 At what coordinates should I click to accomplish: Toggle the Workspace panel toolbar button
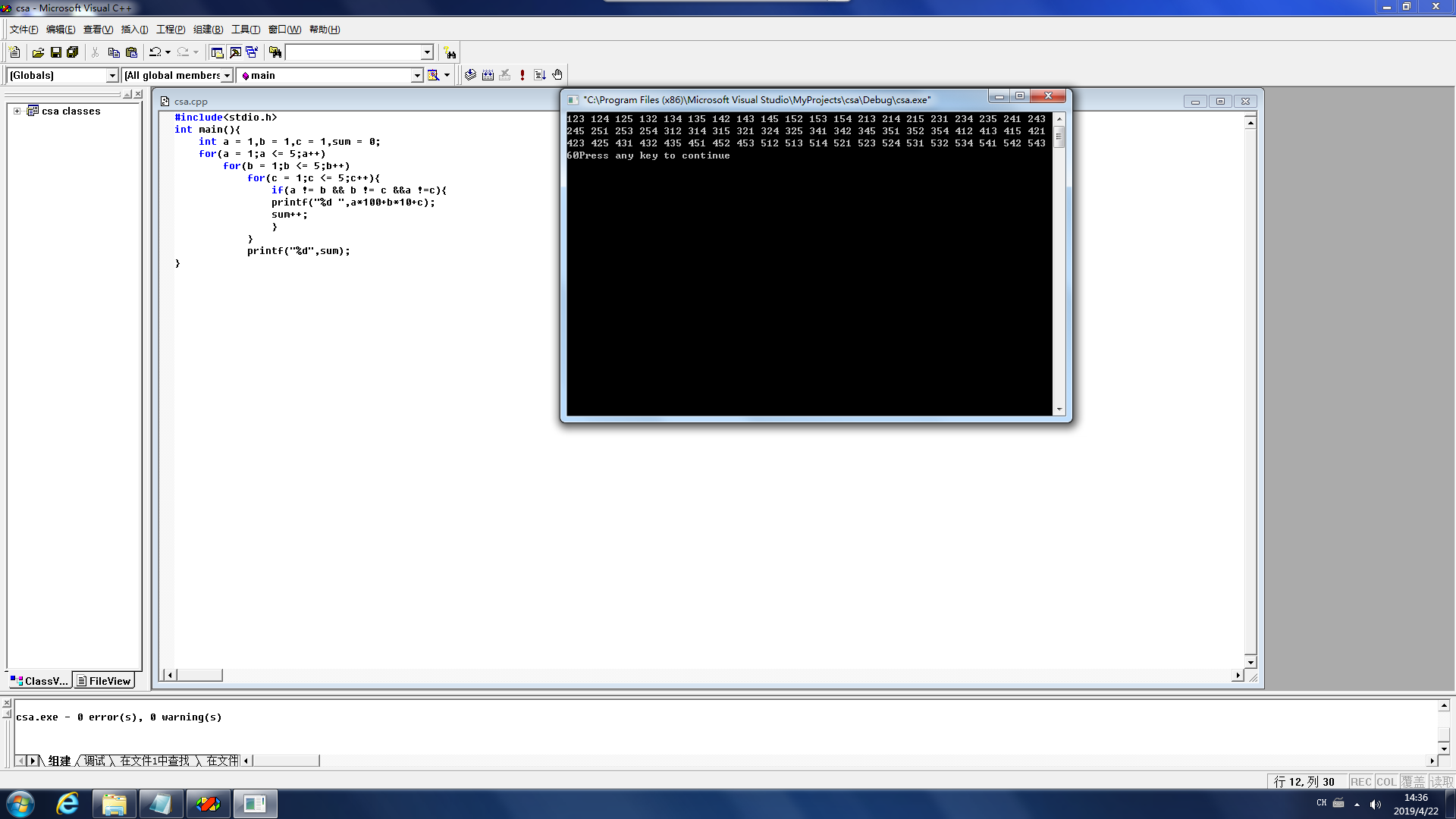point(217,52)
